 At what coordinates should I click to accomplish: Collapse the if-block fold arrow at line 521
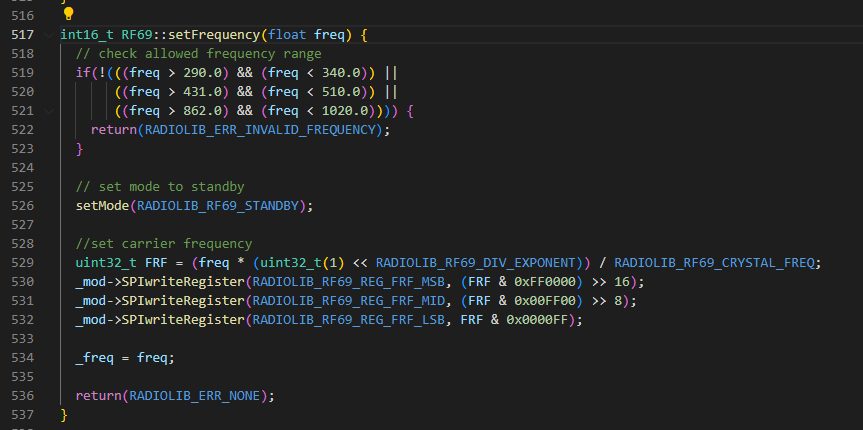pyautogui.click(x=50, y=111)
